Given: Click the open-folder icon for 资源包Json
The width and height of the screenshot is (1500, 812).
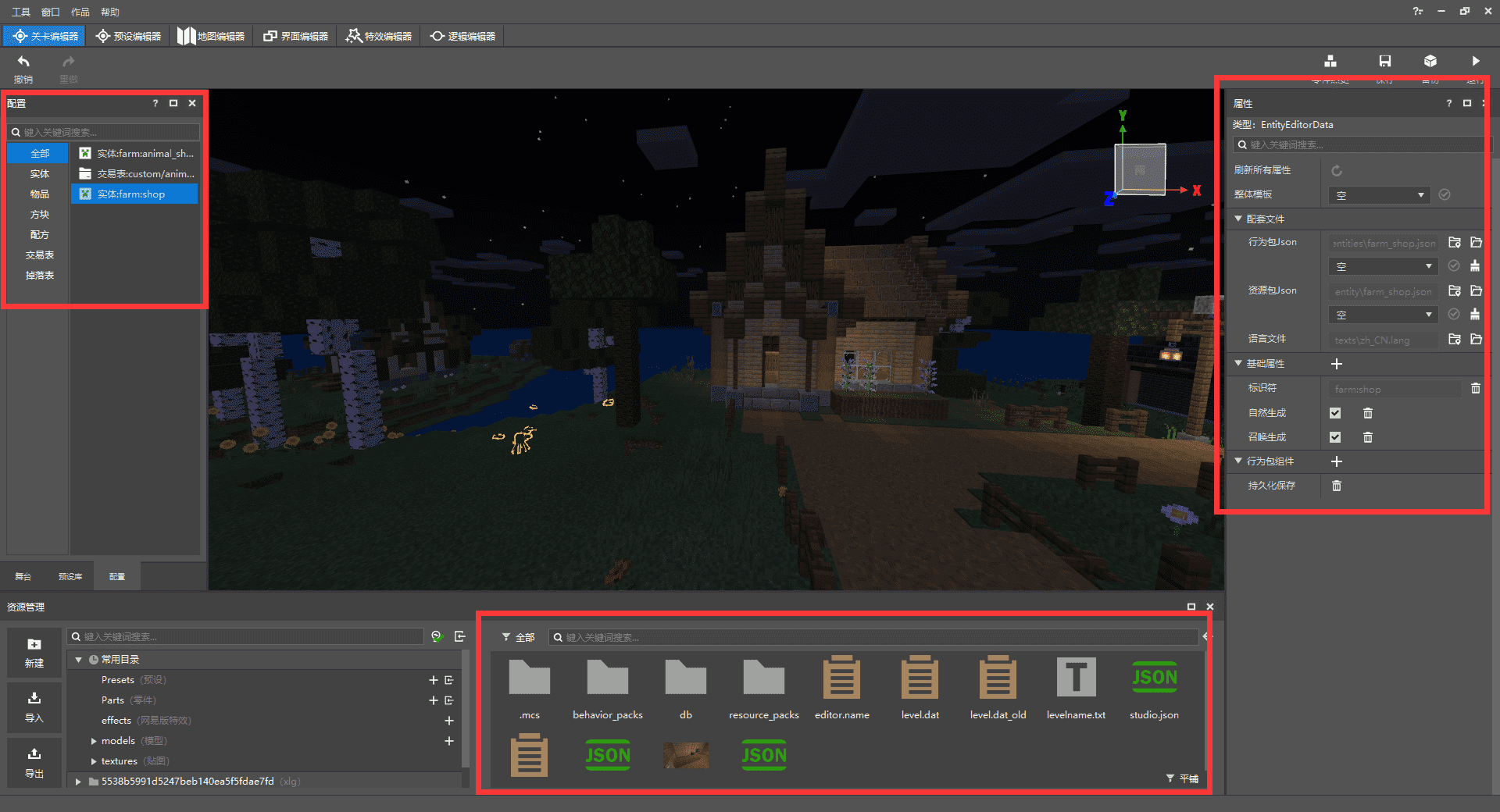Looking at the screenshot, I should pos(1476,291).
